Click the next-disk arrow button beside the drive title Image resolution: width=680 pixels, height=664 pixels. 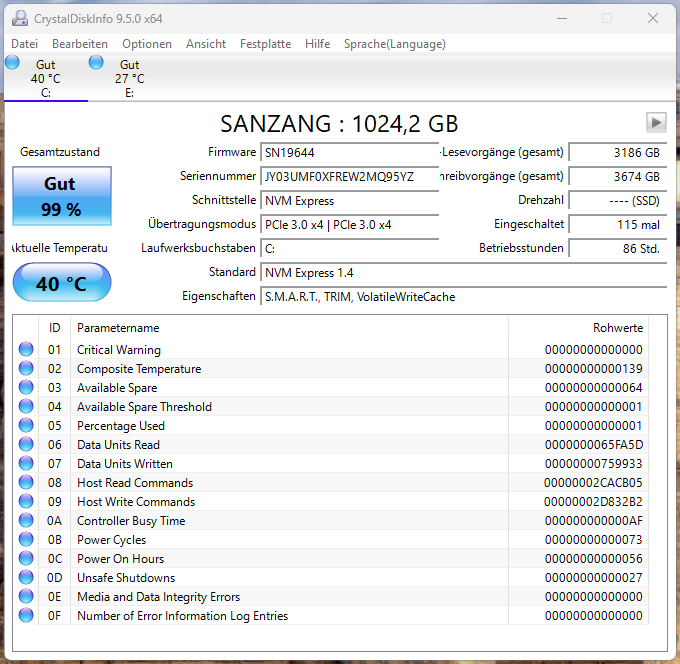coord(656,122)
